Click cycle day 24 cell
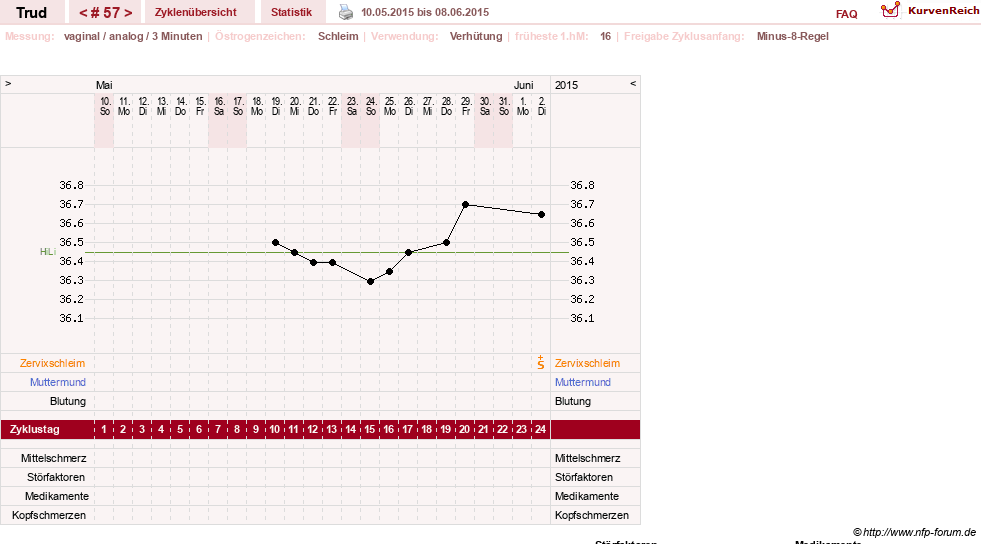 click(541, 430)
